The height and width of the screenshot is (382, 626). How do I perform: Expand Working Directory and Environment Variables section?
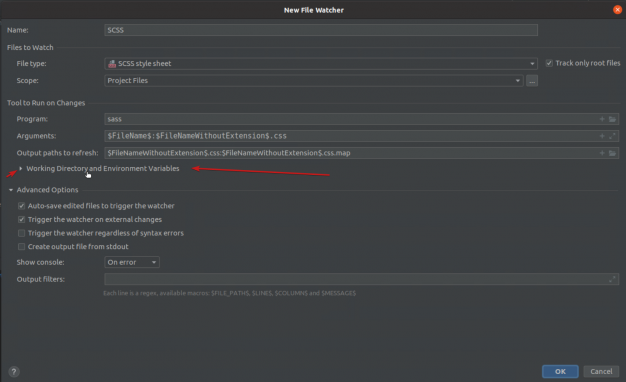(x=21, y=168)
